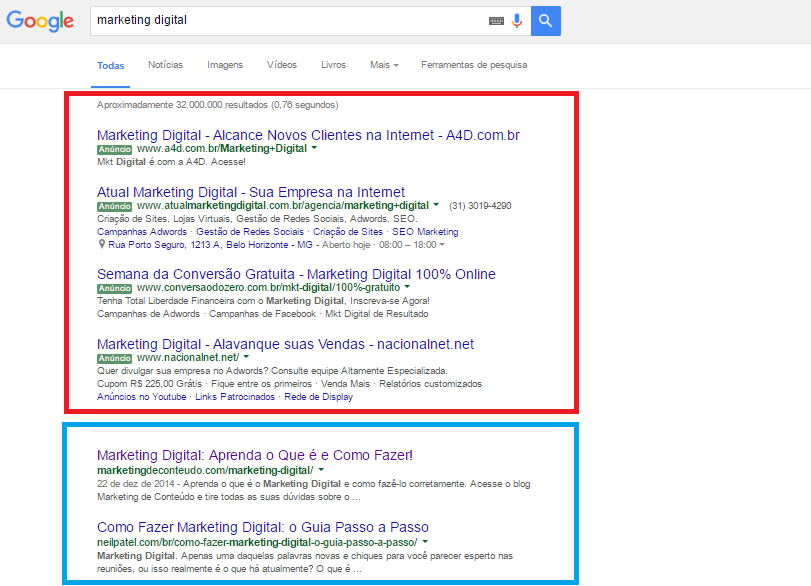This screenshot has height=586, width=811.
Task: Click the Anúncio badge of a4d.com.br
Action: [115, 149]
